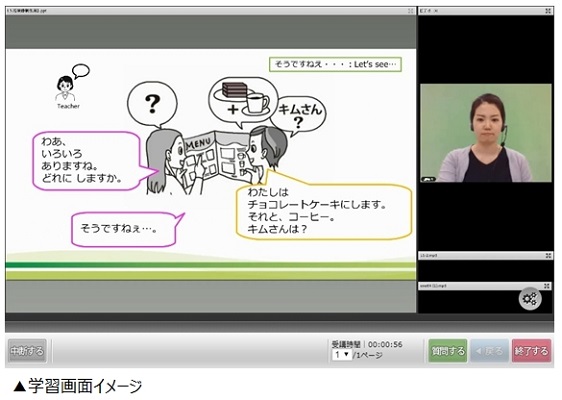
Task: Open the page number dropdown
Action: [x=342, y=355]
